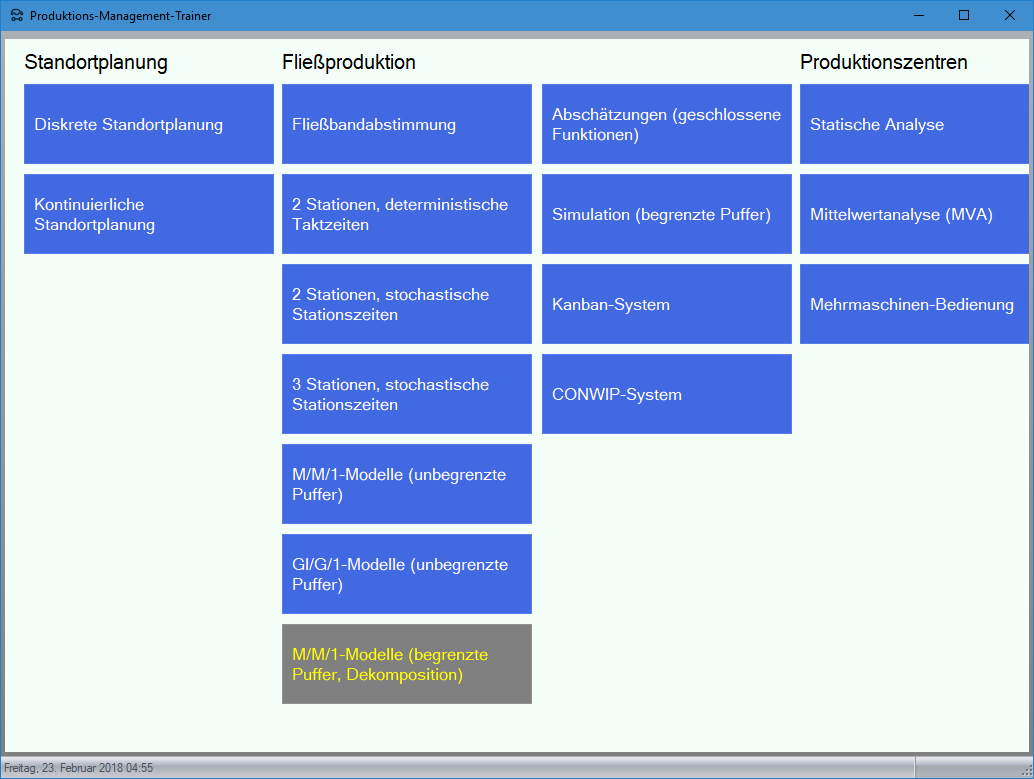Minimize the Produktions-Management-Trainer window
The width and height of the screenshot is (1034, 779).
tap(918, 15)
